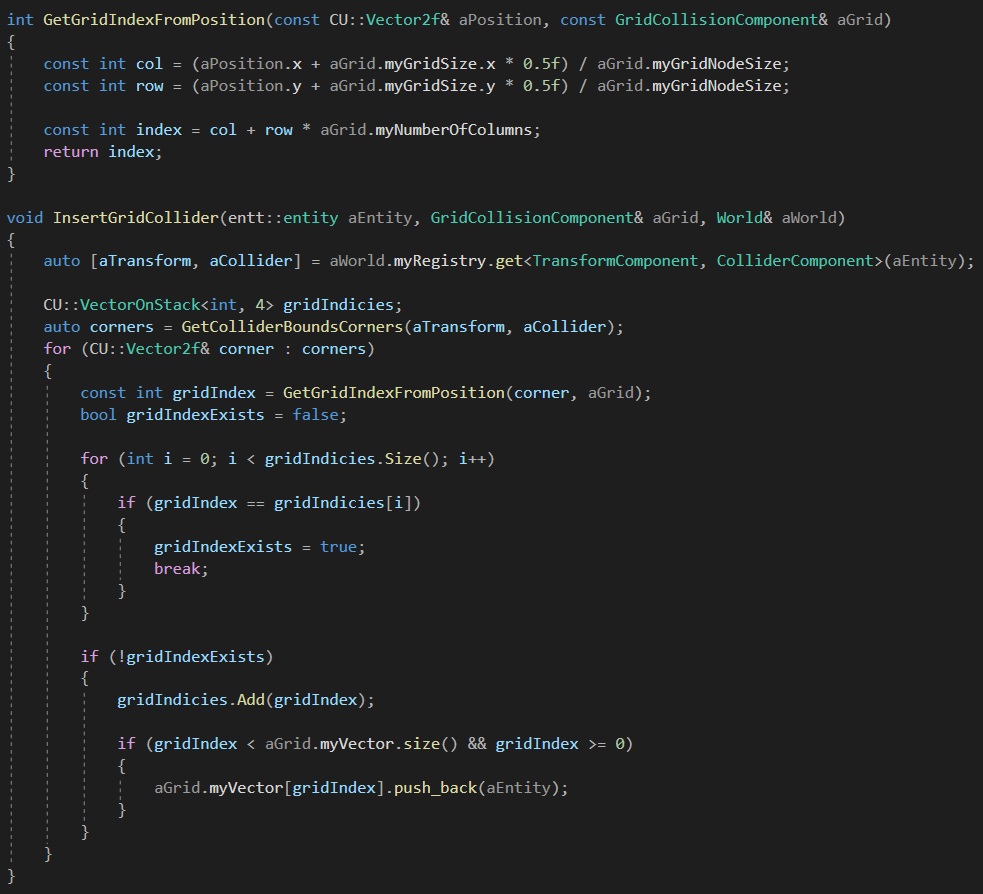The image size is (983, 894).
Task: Click the InsertGridCollider function name
Action: (135, 218)
